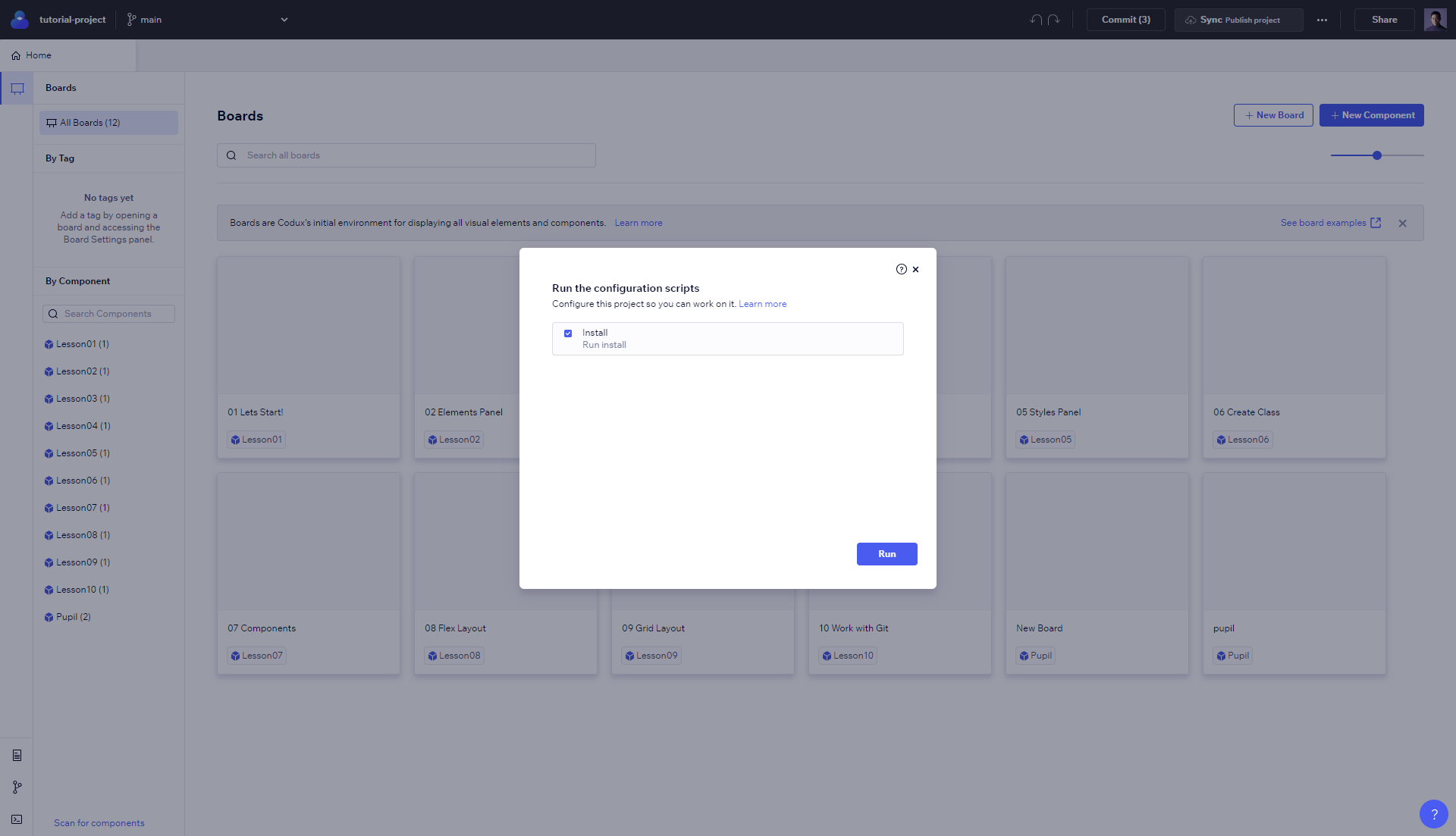Open the files panel sidebar icon
Screen dimensions: 1456x836
coord(17,755)
